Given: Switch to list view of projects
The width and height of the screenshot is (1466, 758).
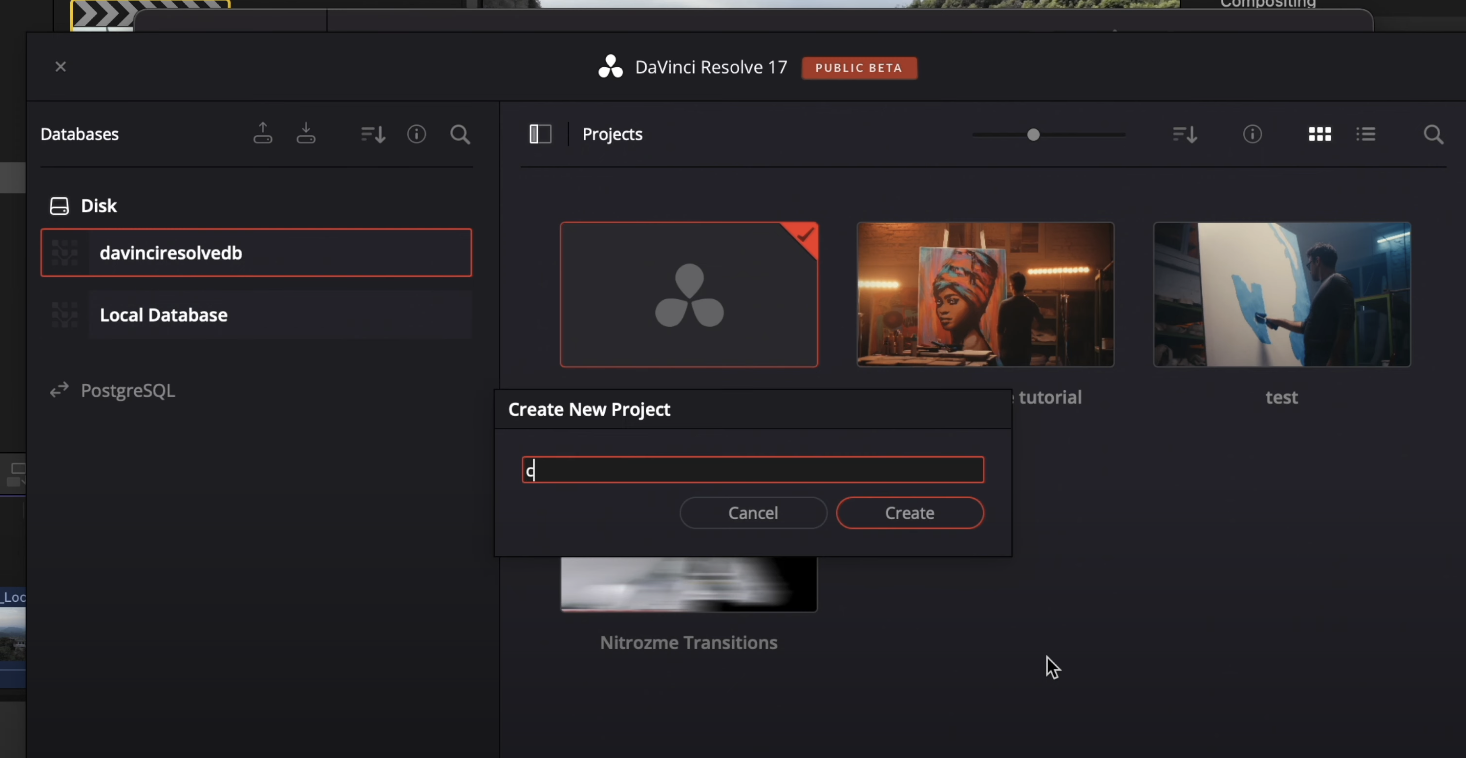Looking at the screenshot, I should click(x=1366, y=134).
